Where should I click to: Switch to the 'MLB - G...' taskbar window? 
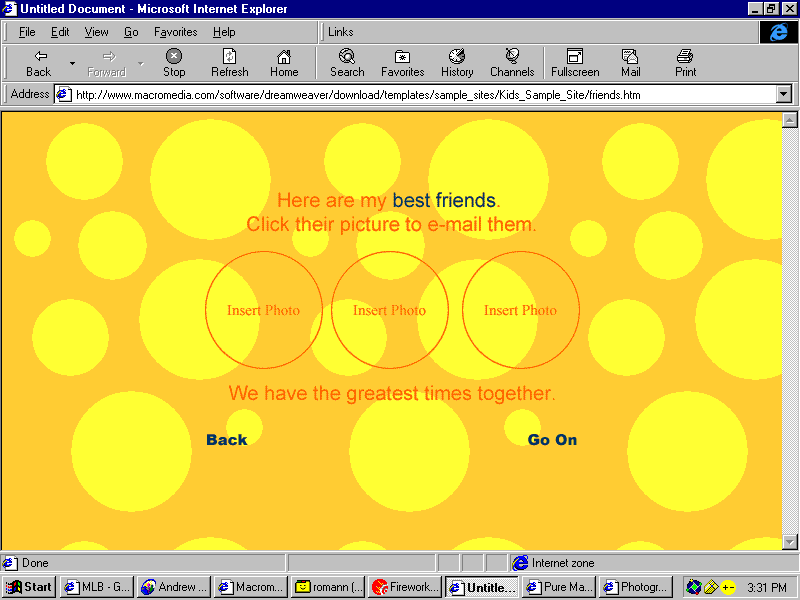(x=97, y=587)
